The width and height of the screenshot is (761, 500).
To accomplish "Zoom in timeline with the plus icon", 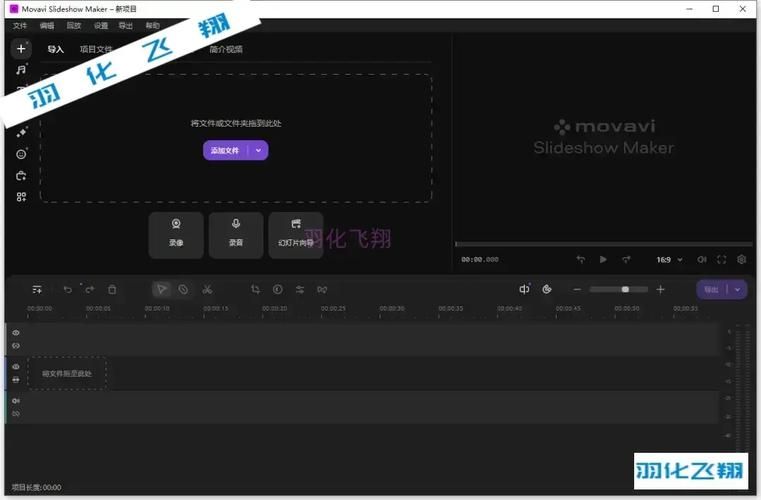I will click(660, 289).
